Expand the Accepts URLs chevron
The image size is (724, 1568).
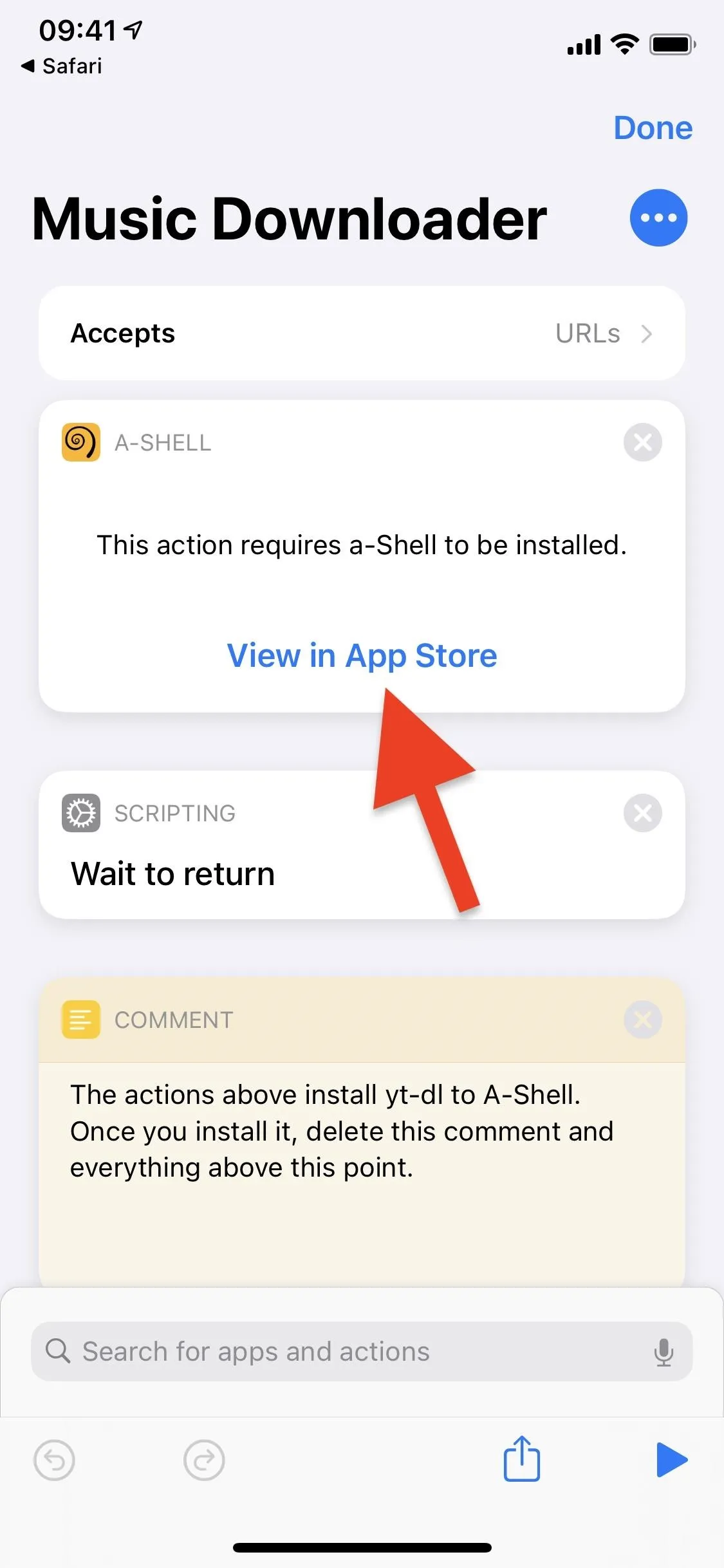(x=647, y=333)
